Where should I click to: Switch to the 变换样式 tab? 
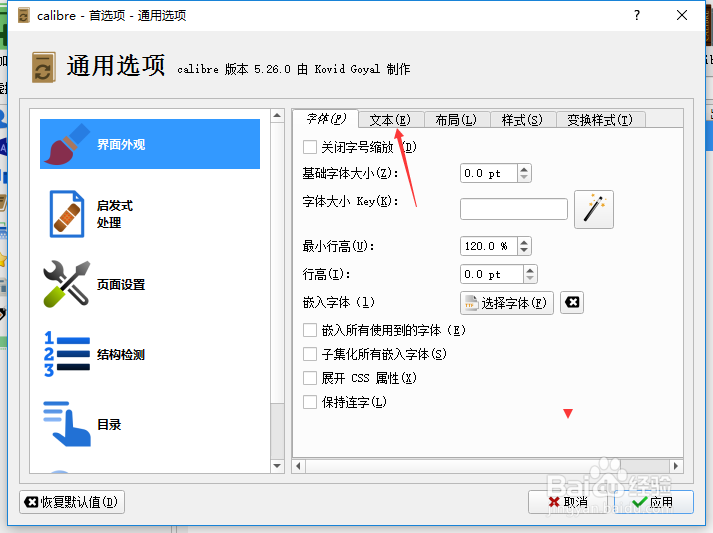600,120
